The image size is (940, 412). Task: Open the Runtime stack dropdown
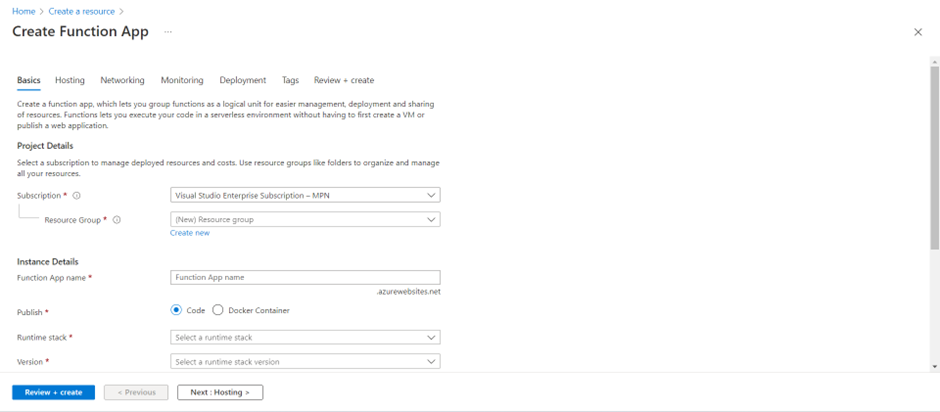pyautogui.click(x=305, y=337)
